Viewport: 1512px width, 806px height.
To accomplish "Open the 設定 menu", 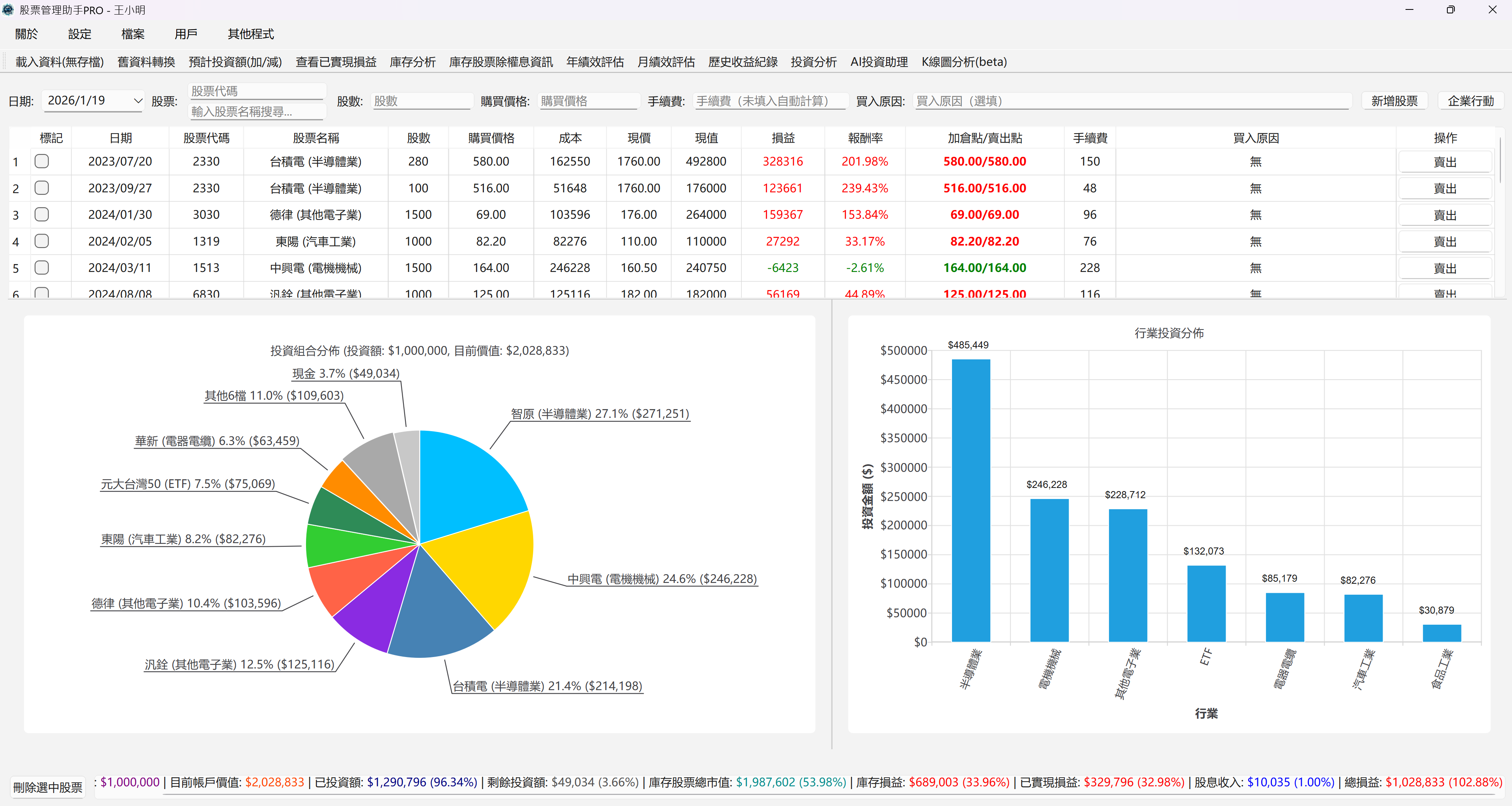I will point(79,34).
